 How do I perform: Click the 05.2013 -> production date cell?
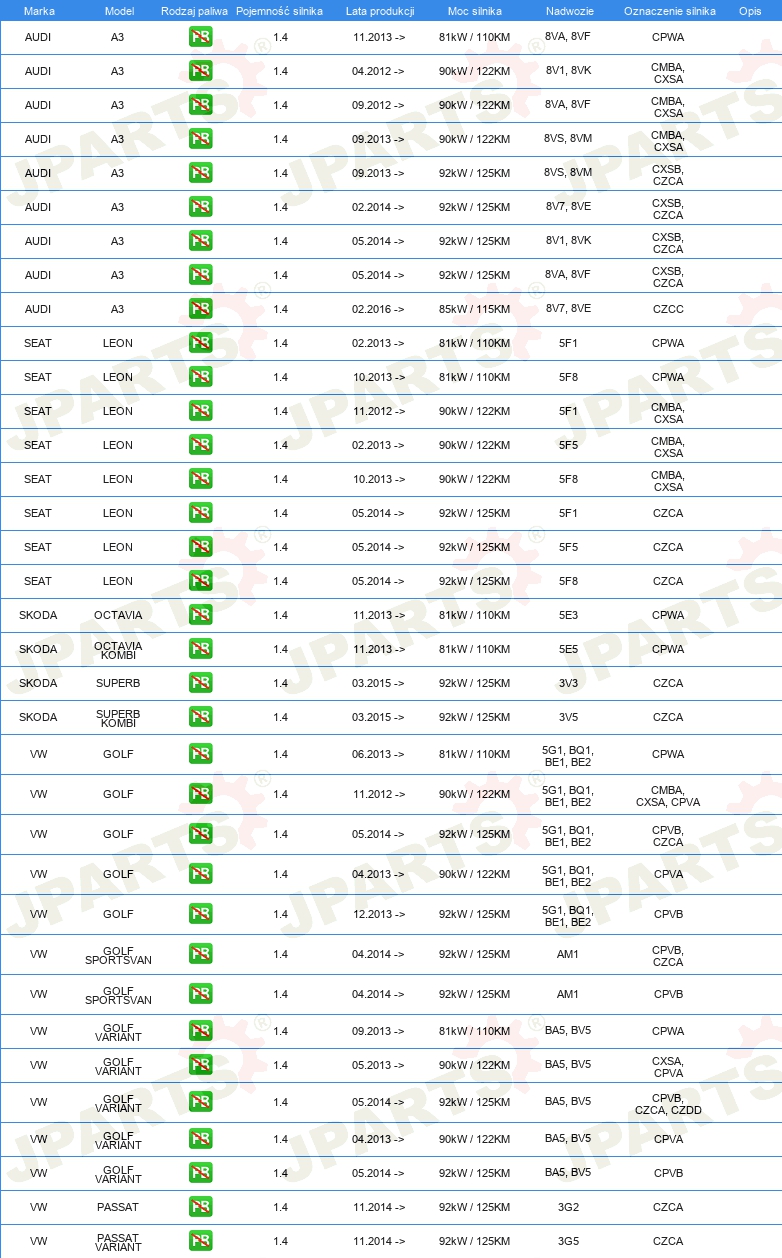coord(379,1065)
